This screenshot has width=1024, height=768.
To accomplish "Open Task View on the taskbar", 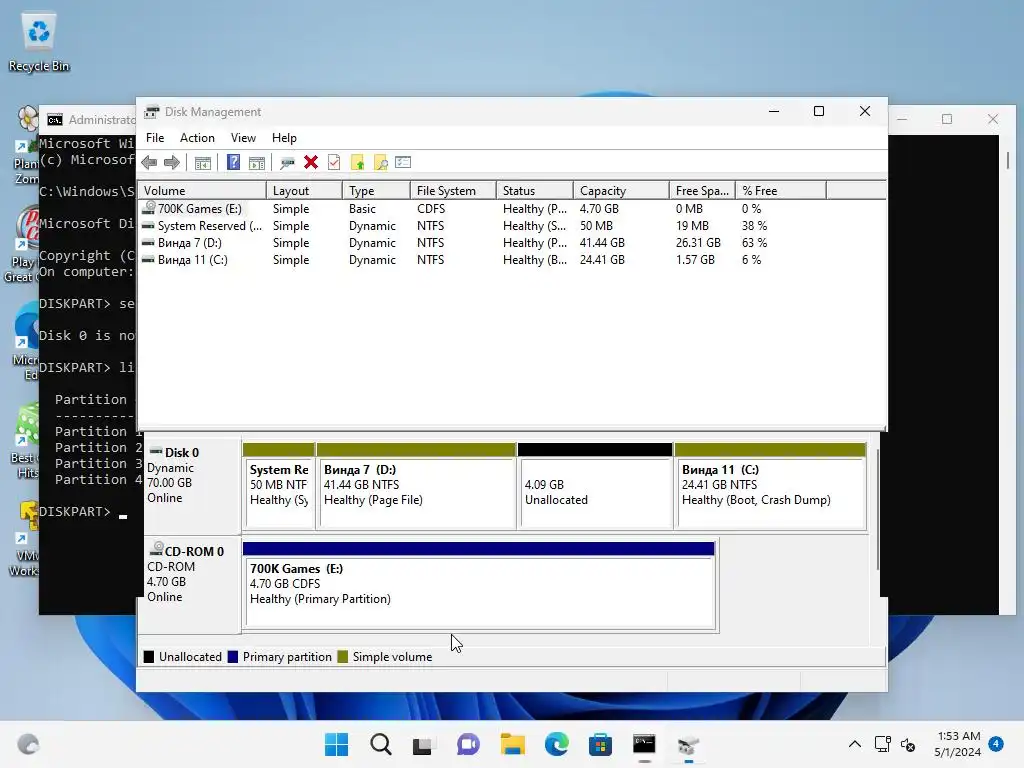I will click(423, 744).
